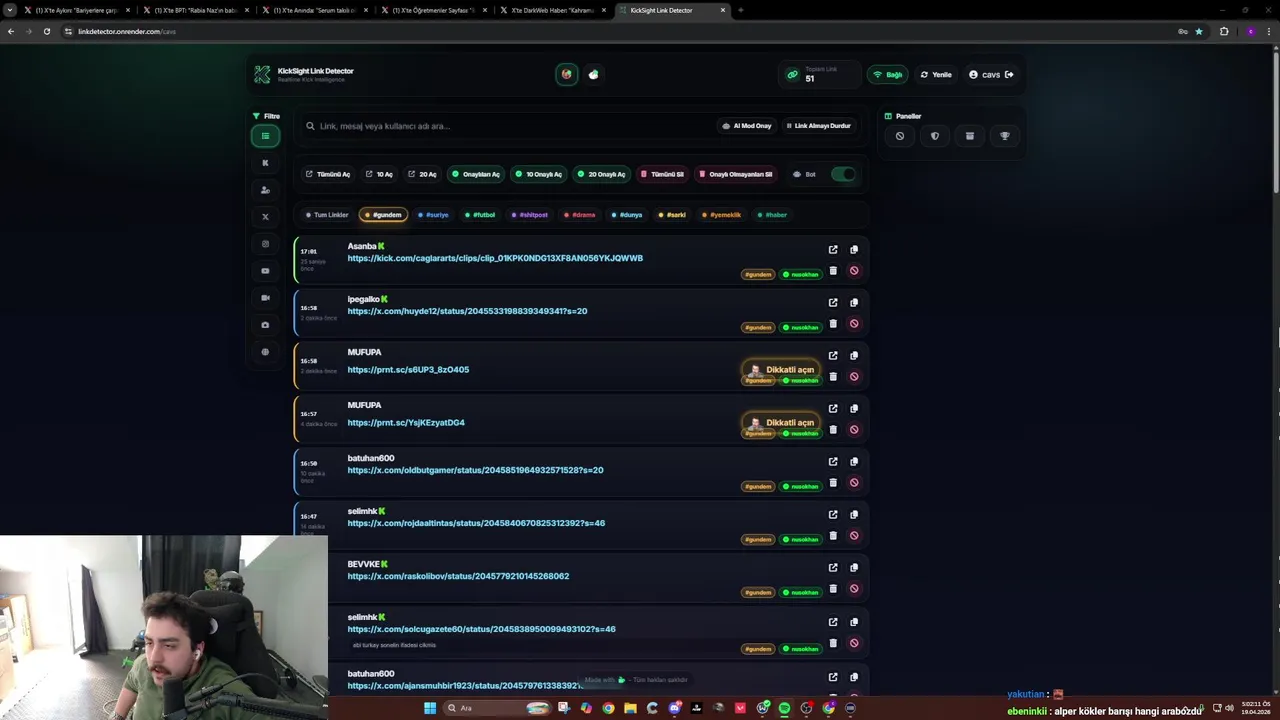The width and height of the screenshot is (1280, 720).
Task: Stop link intake with Link Almayı Durdur
Action: [818, 126]
